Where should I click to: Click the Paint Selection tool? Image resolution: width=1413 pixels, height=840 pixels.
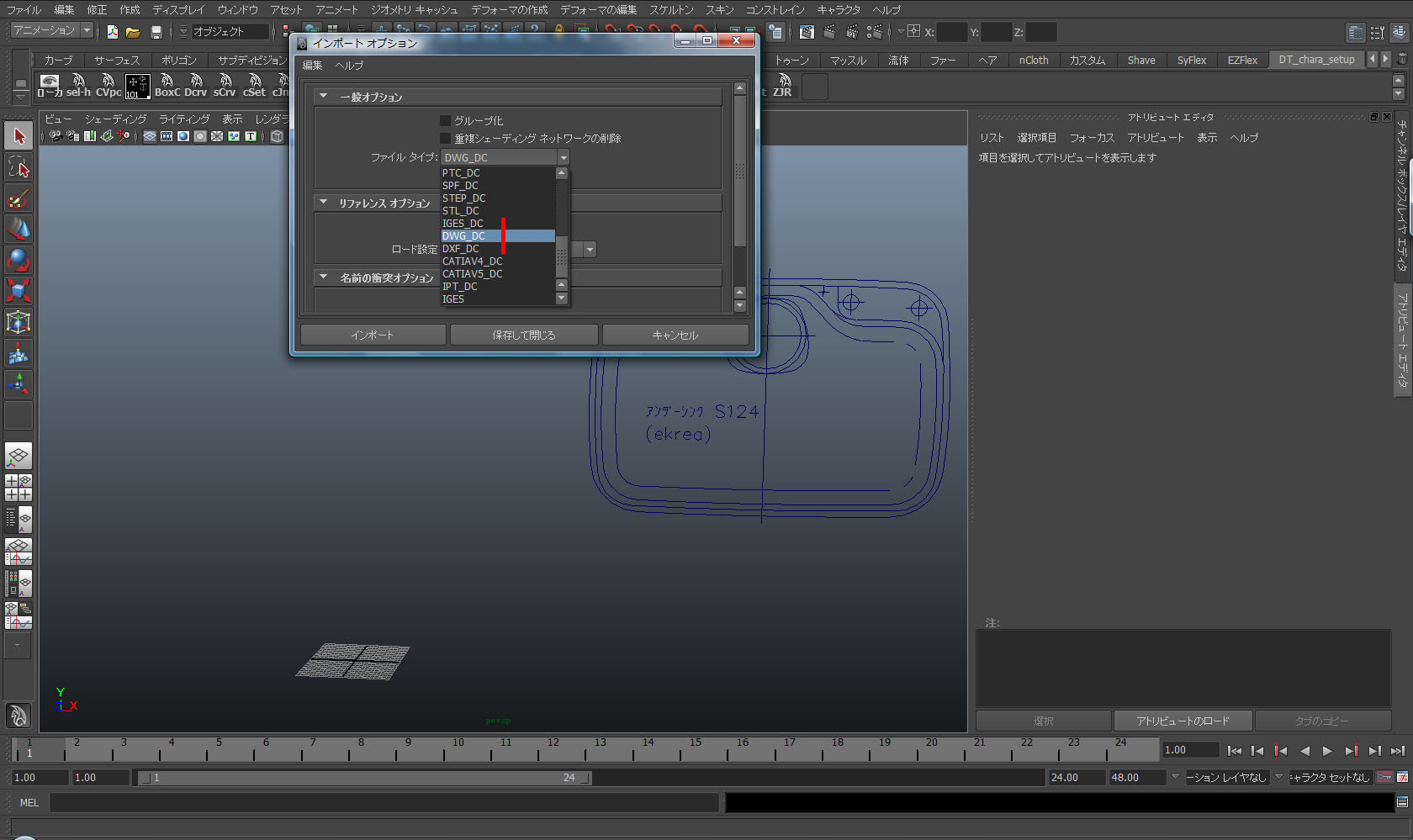pyautogui.click(x=19, y=198)
